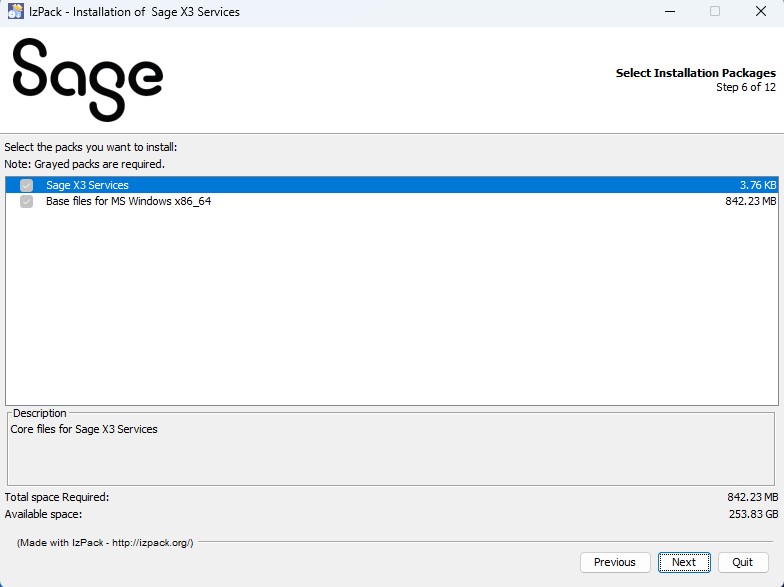Select Base files for MS Windows x86_64 row

point(392,201)
